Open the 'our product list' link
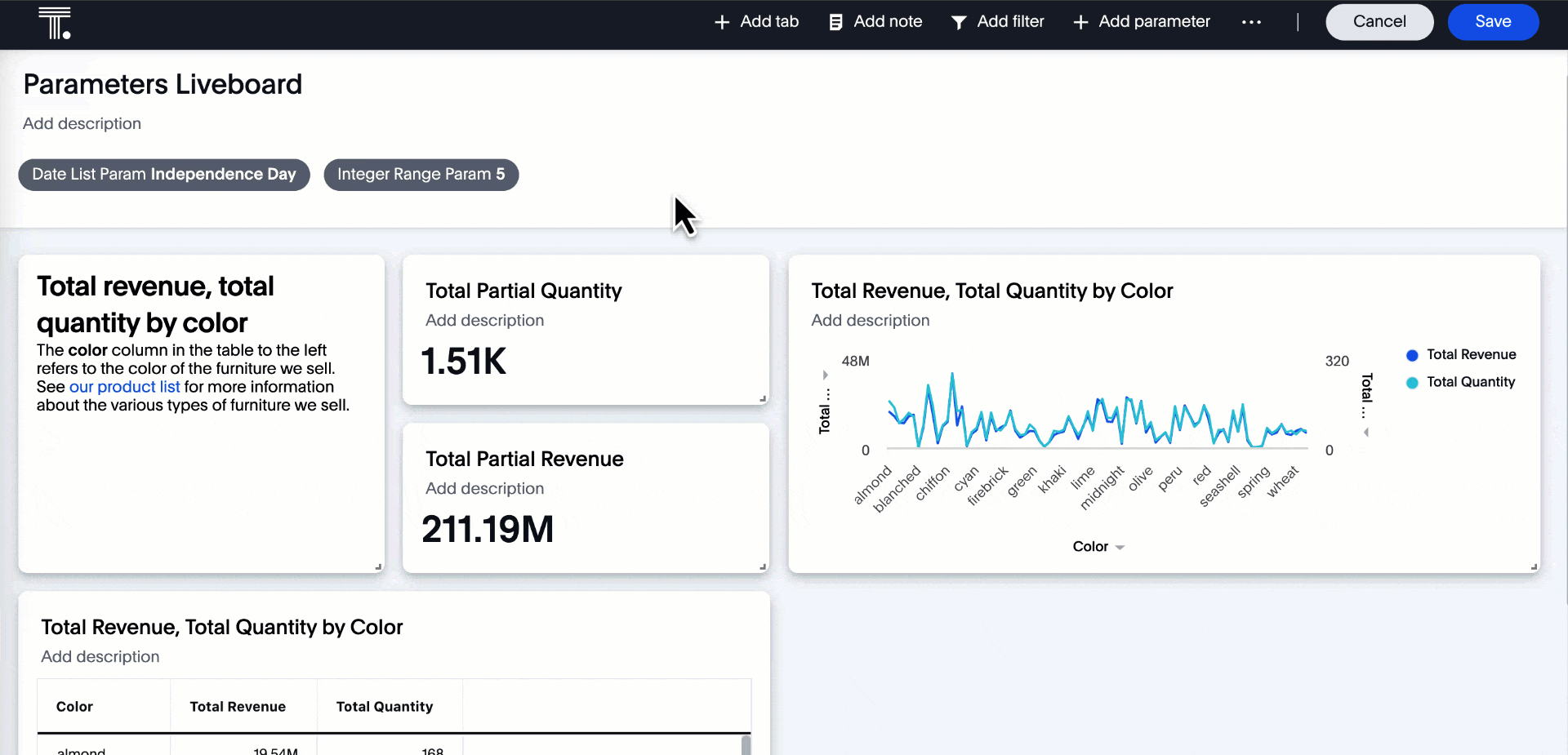Viewport: 1568px width, 755px height. coord(124,387)
